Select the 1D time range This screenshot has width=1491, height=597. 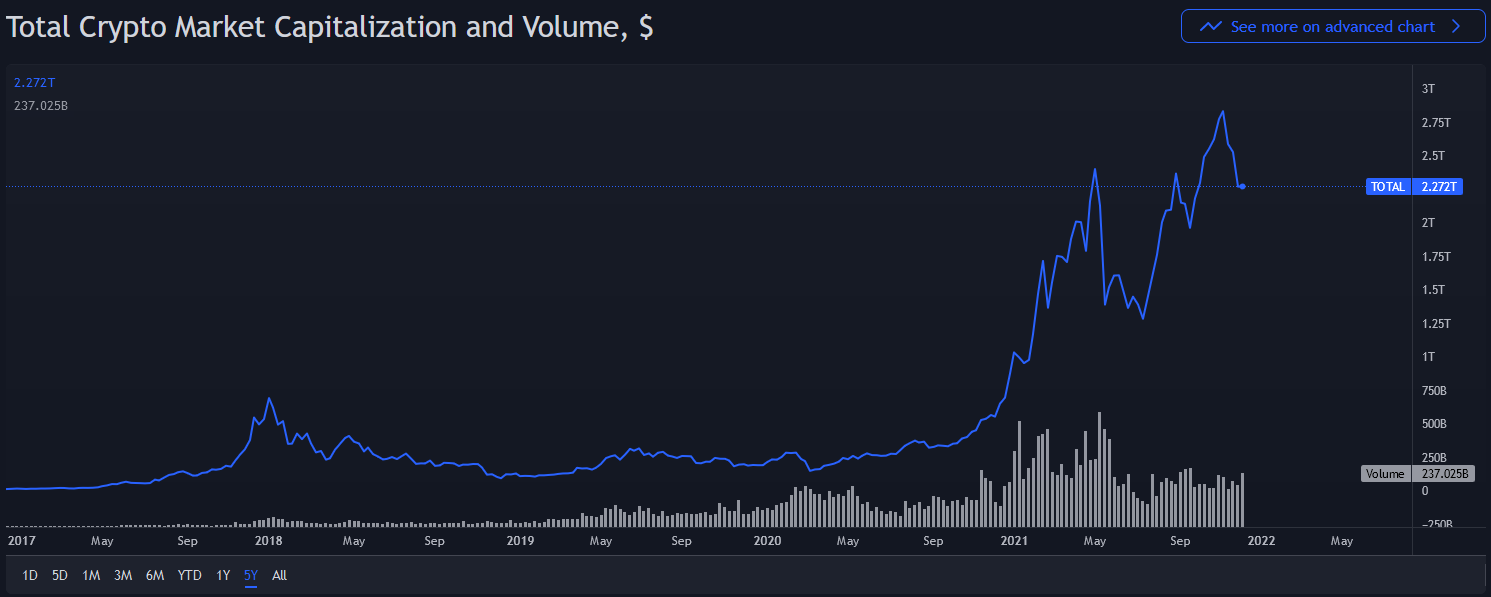coord(30,575)
